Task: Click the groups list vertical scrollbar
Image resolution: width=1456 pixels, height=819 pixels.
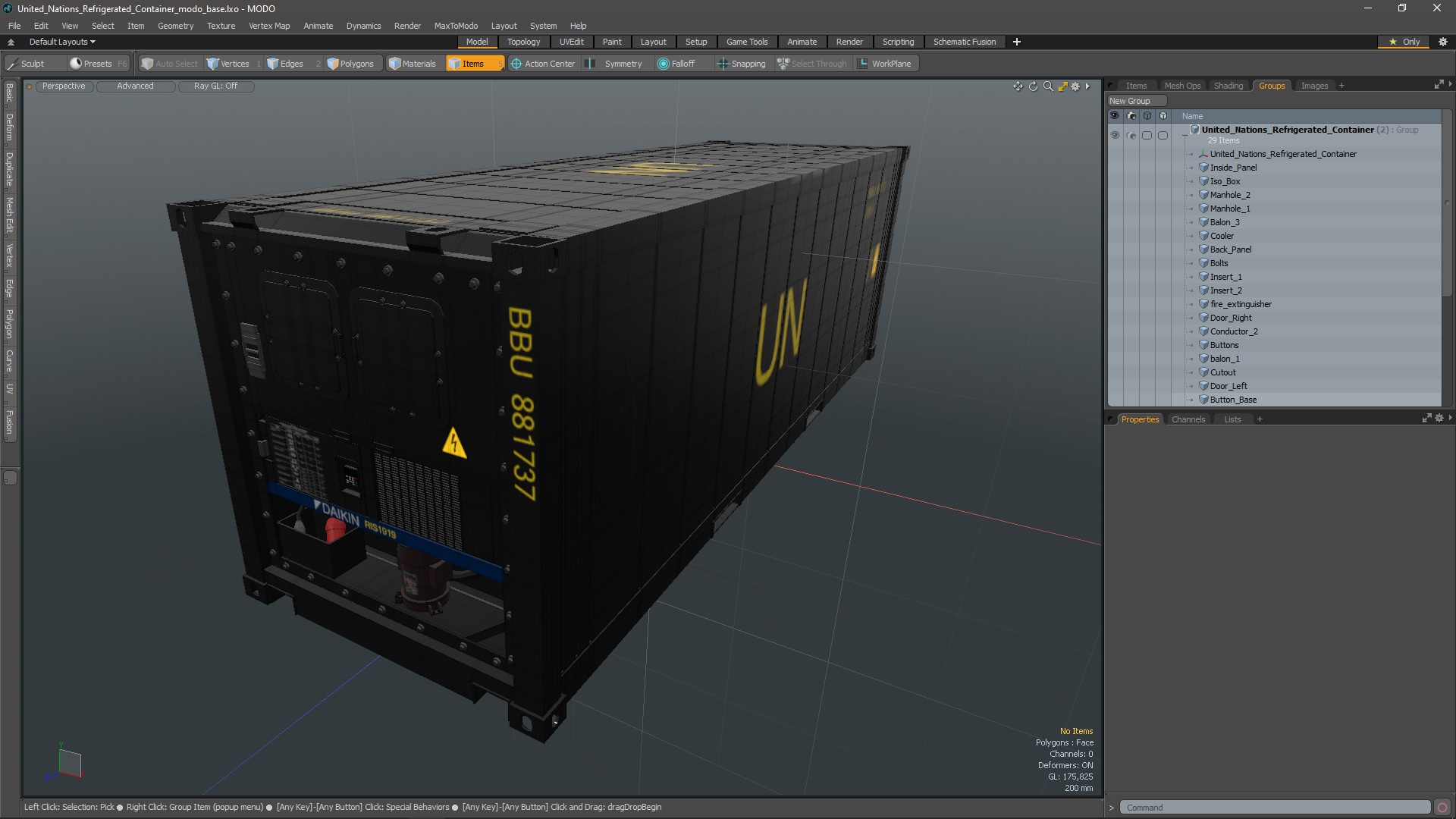Action: 1447,205
